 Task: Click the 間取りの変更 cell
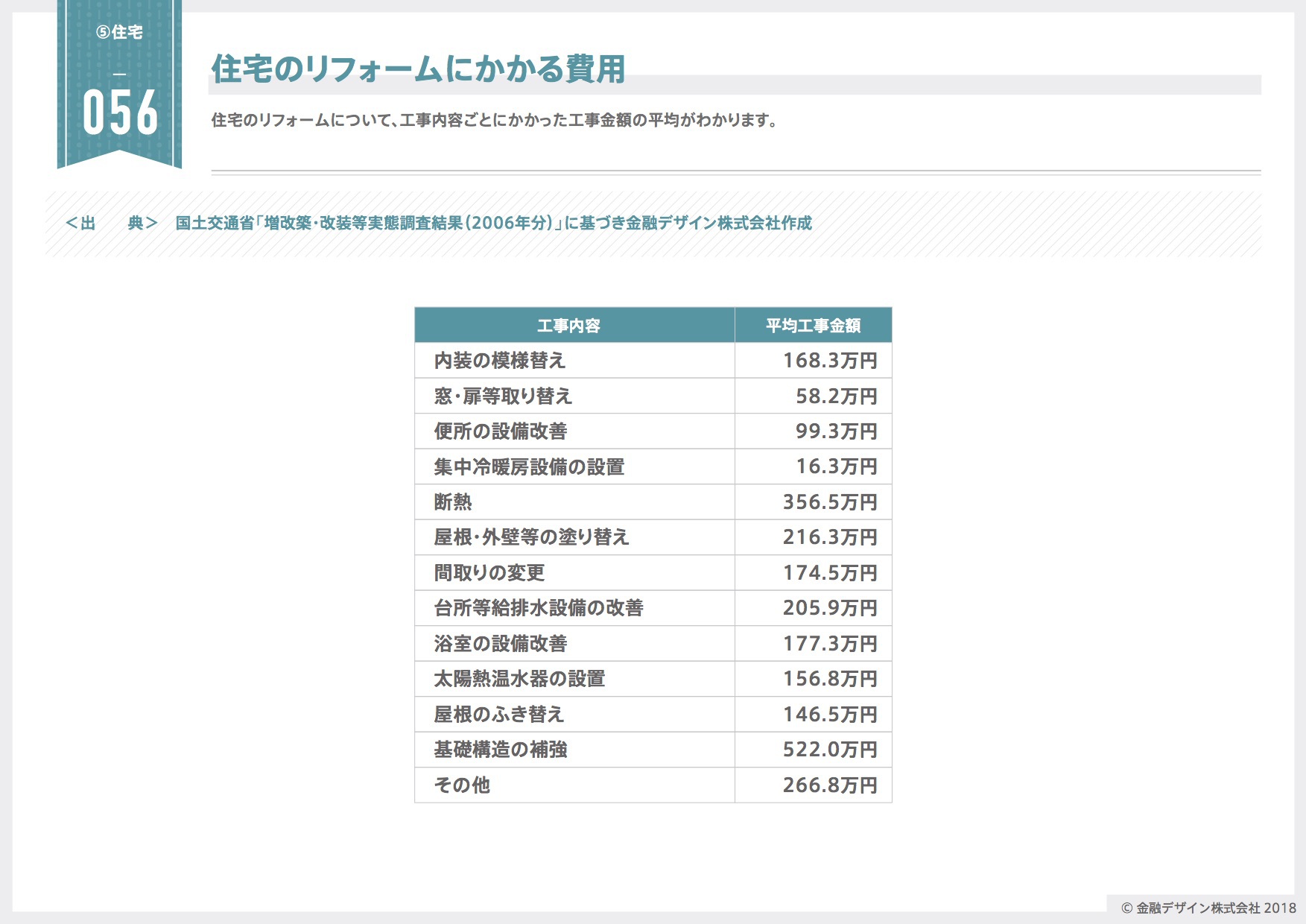489,573
